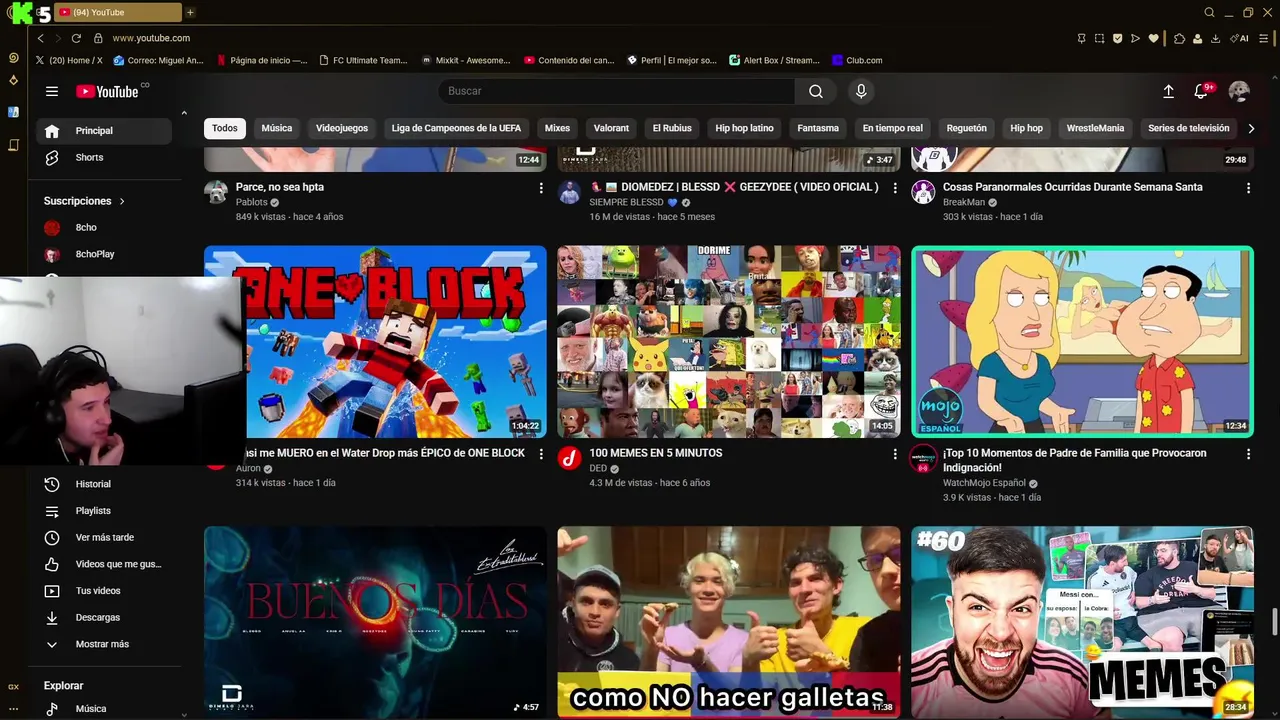Open the BreakMan channel avatar
1280x720 pixels.
[x=923, y=192]
